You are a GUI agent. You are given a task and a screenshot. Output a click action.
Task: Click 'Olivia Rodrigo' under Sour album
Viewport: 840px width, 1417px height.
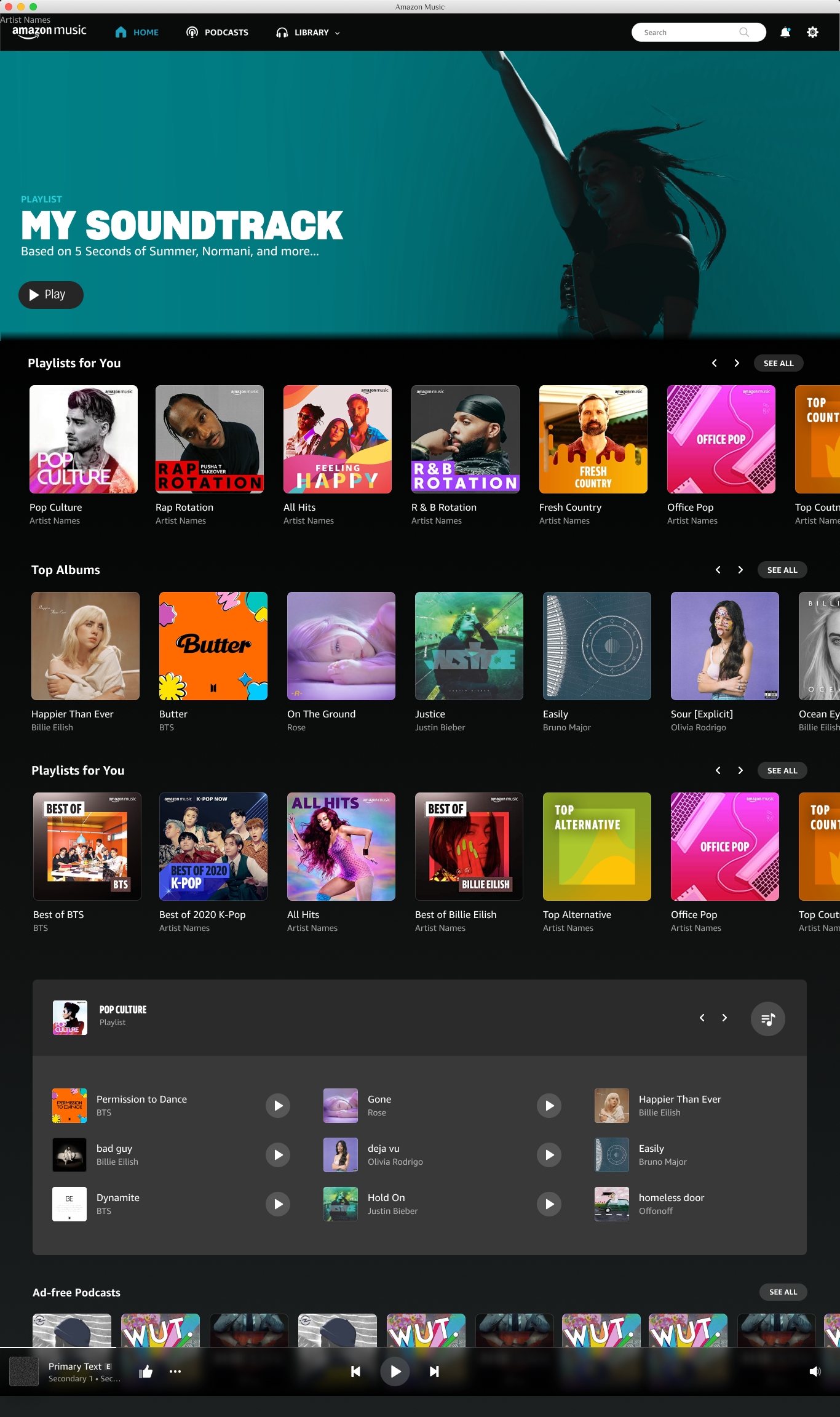tap(699, 727)
